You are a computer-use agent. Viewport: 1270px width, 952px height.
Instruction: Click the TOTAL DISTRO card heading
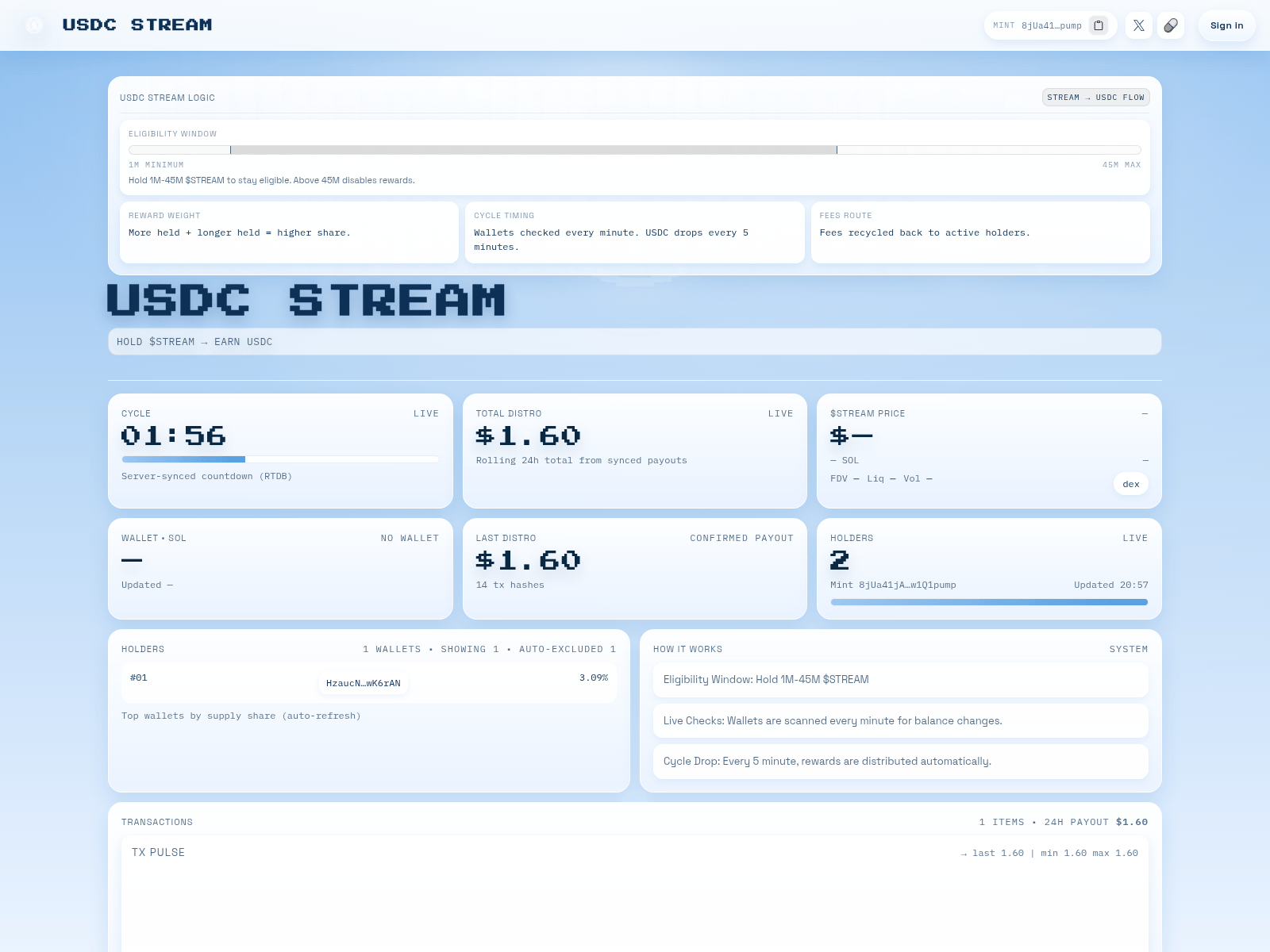509,413
